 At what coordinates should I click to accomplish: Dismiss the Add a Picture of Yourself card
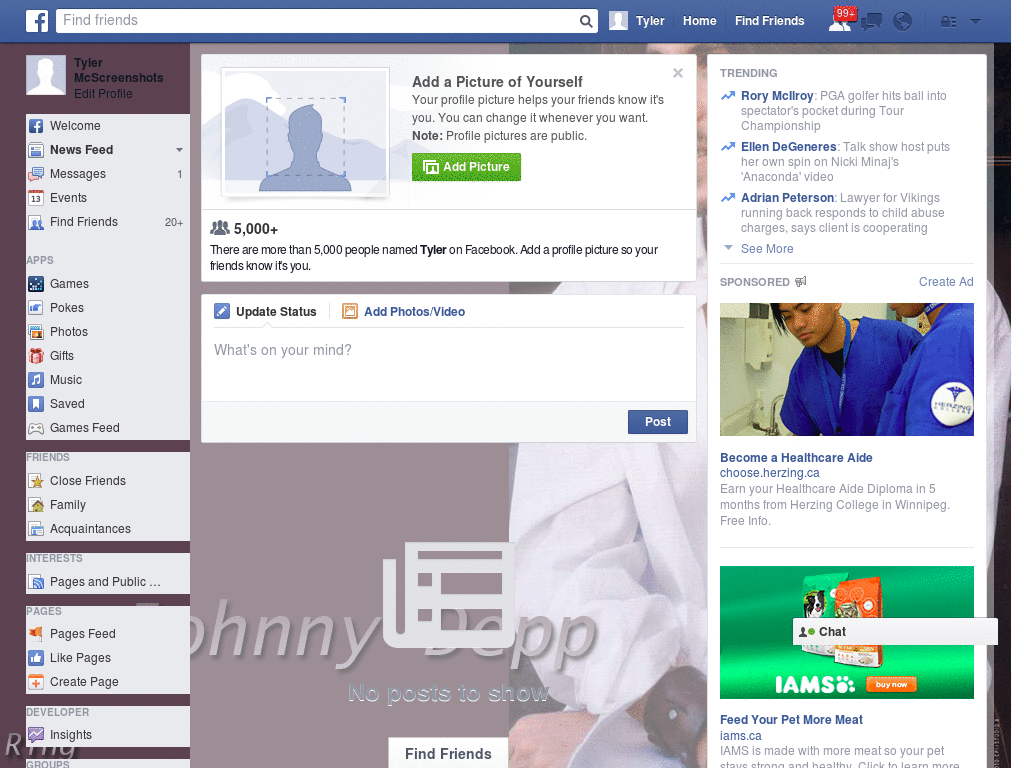click(678, 73)
